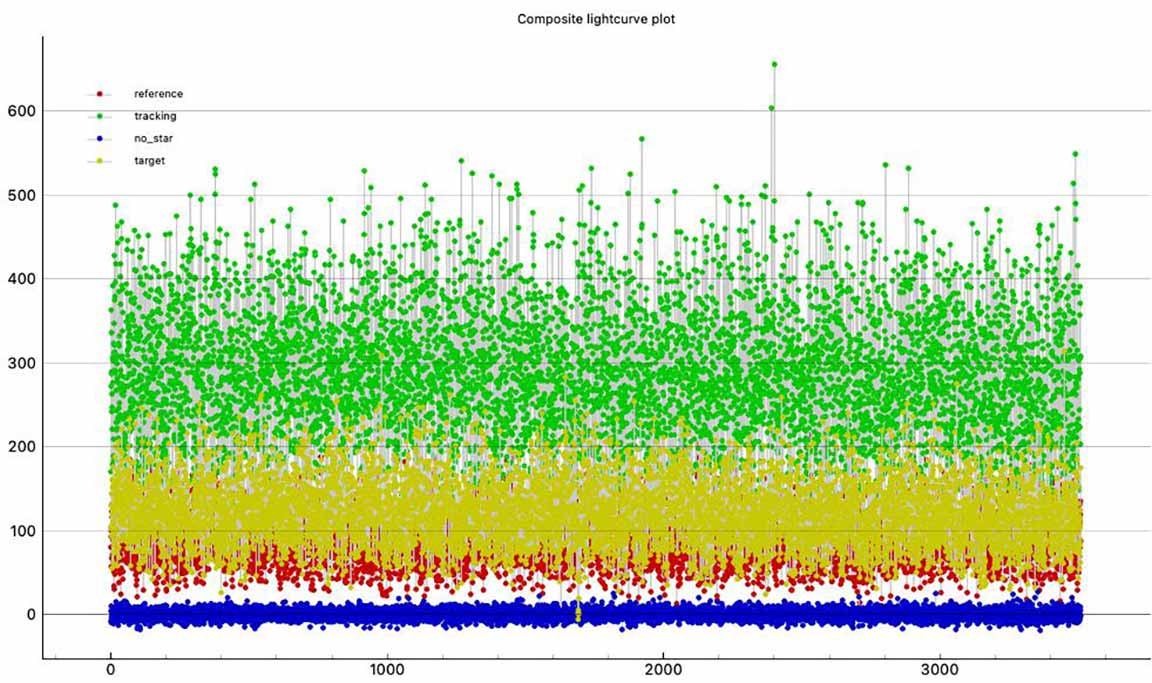1152x683 pixels.
Task: Select the highest green tracking point above 600
Action: click(774, 64)
